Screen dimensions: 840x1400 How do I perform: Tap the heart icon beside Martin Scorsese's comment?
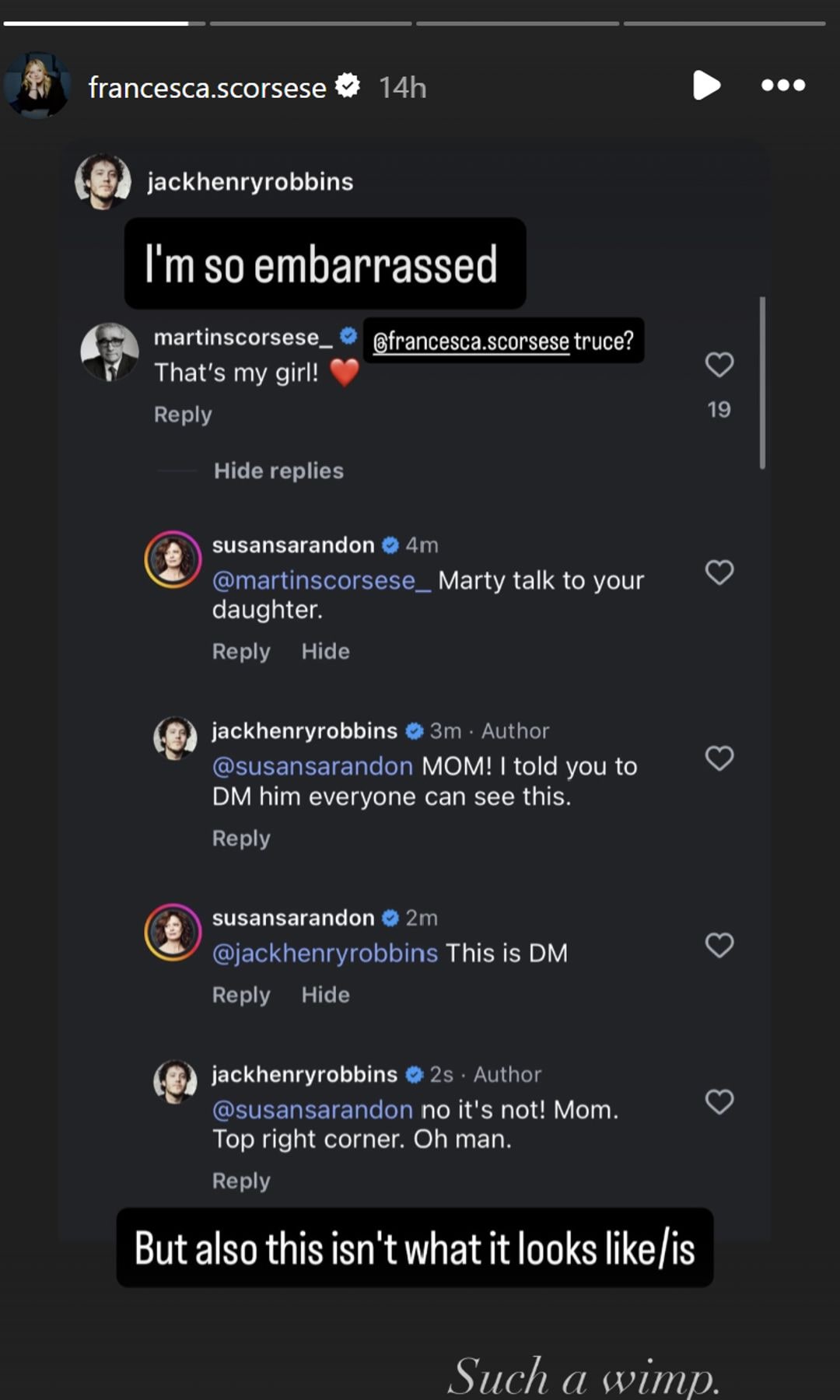click(718, 364)
